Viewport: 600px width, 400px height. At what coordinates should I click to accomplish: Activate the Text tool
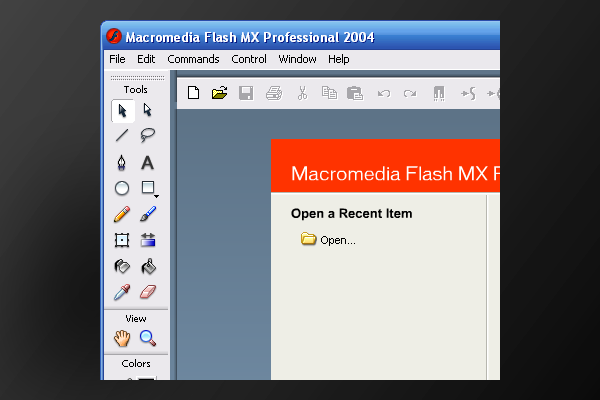(x=148, y=162)
